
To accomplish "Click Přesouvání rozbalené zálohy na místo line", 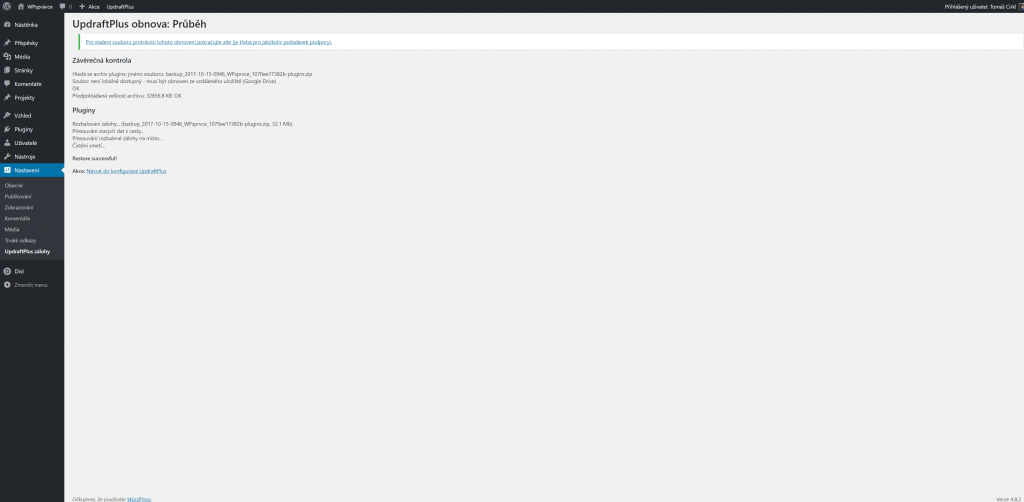I will click(118, 138).
